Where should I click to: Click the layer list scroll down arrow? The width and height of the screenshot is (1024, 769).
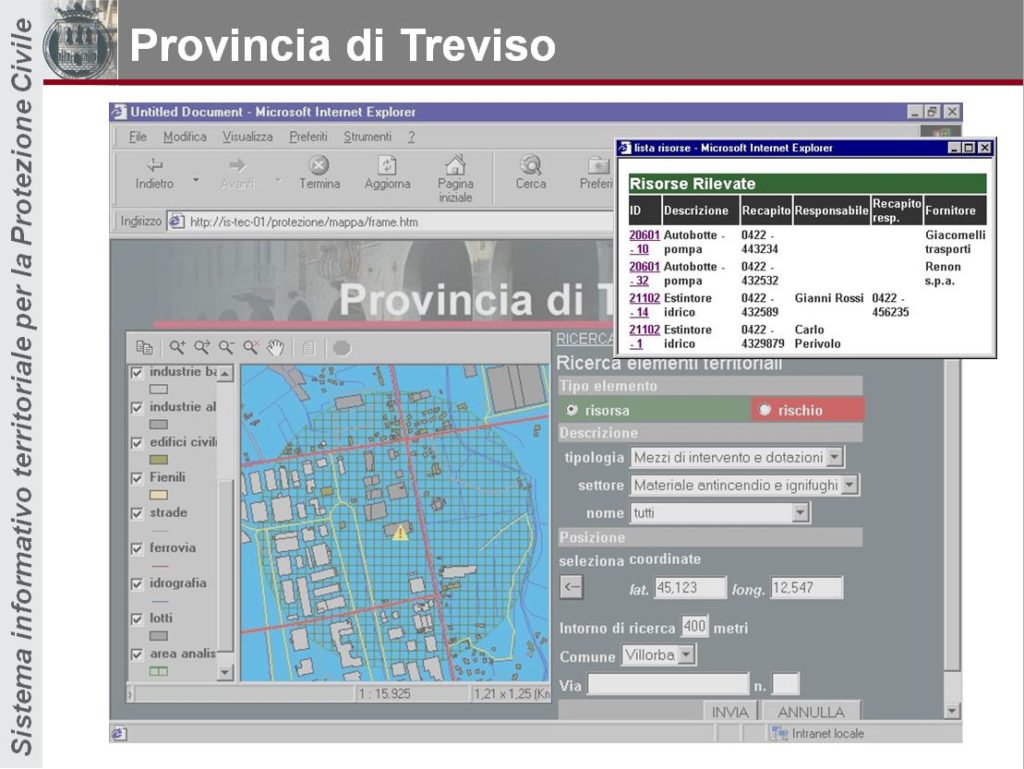coord(225,671)
